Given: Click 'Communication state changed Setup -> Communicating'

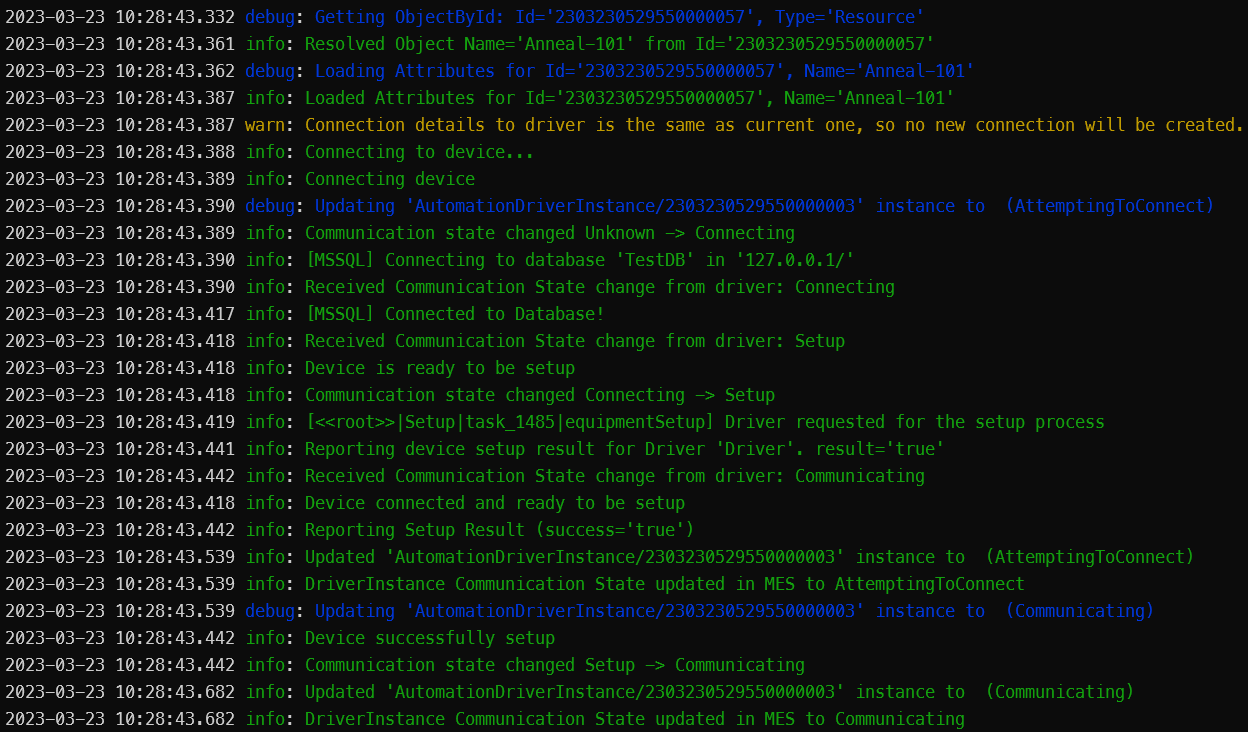Looking at the screenshot, I should (x=405, y=665).
